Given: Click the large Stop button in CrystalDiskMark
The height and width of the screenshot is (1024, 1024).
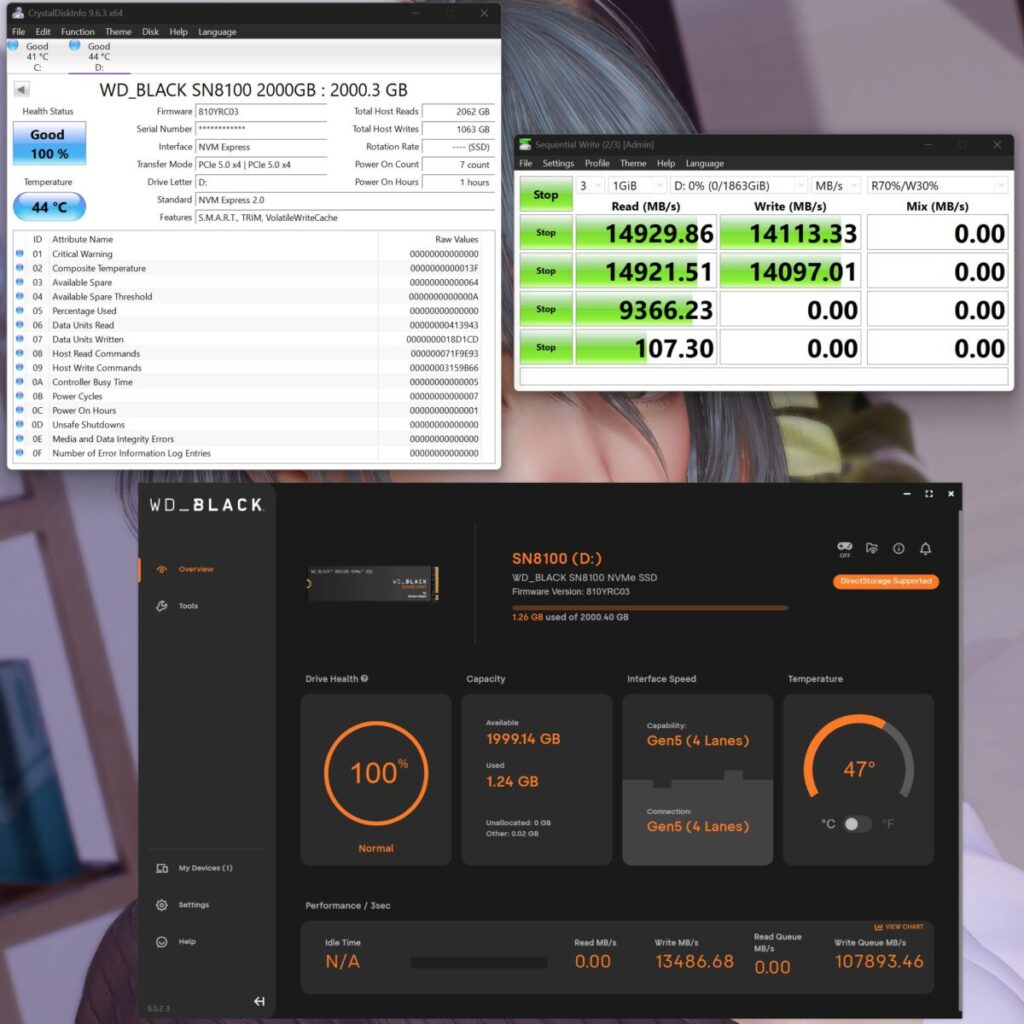Looking at the screenshot, I should [546, 194].
